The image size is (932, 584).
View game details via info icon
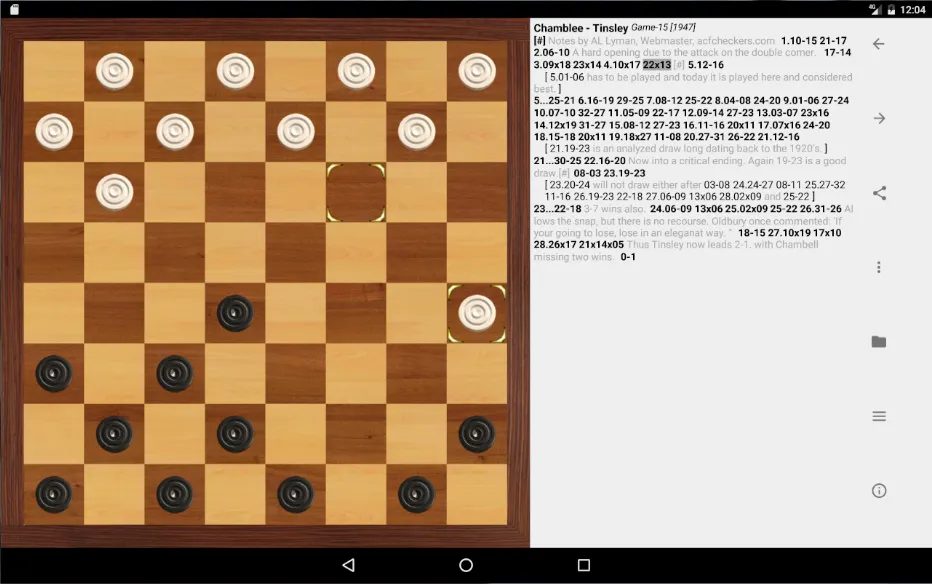point(879,491)
